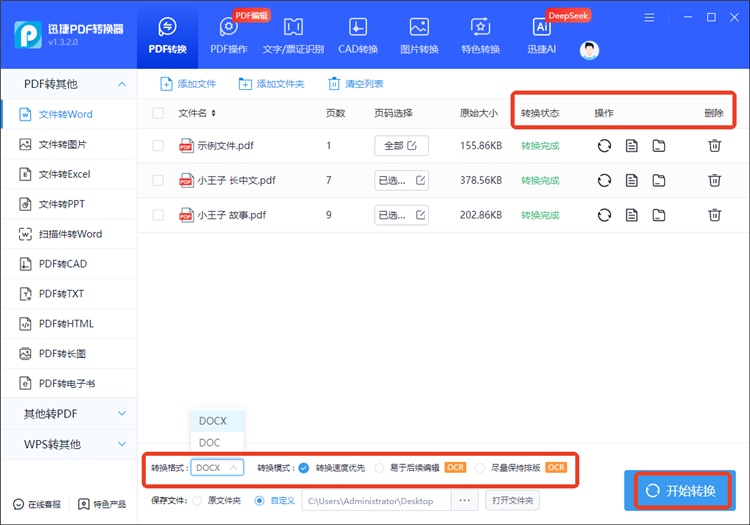
Task: Select 易于后续编辑 radio button
Action: [x=379, y=468]
